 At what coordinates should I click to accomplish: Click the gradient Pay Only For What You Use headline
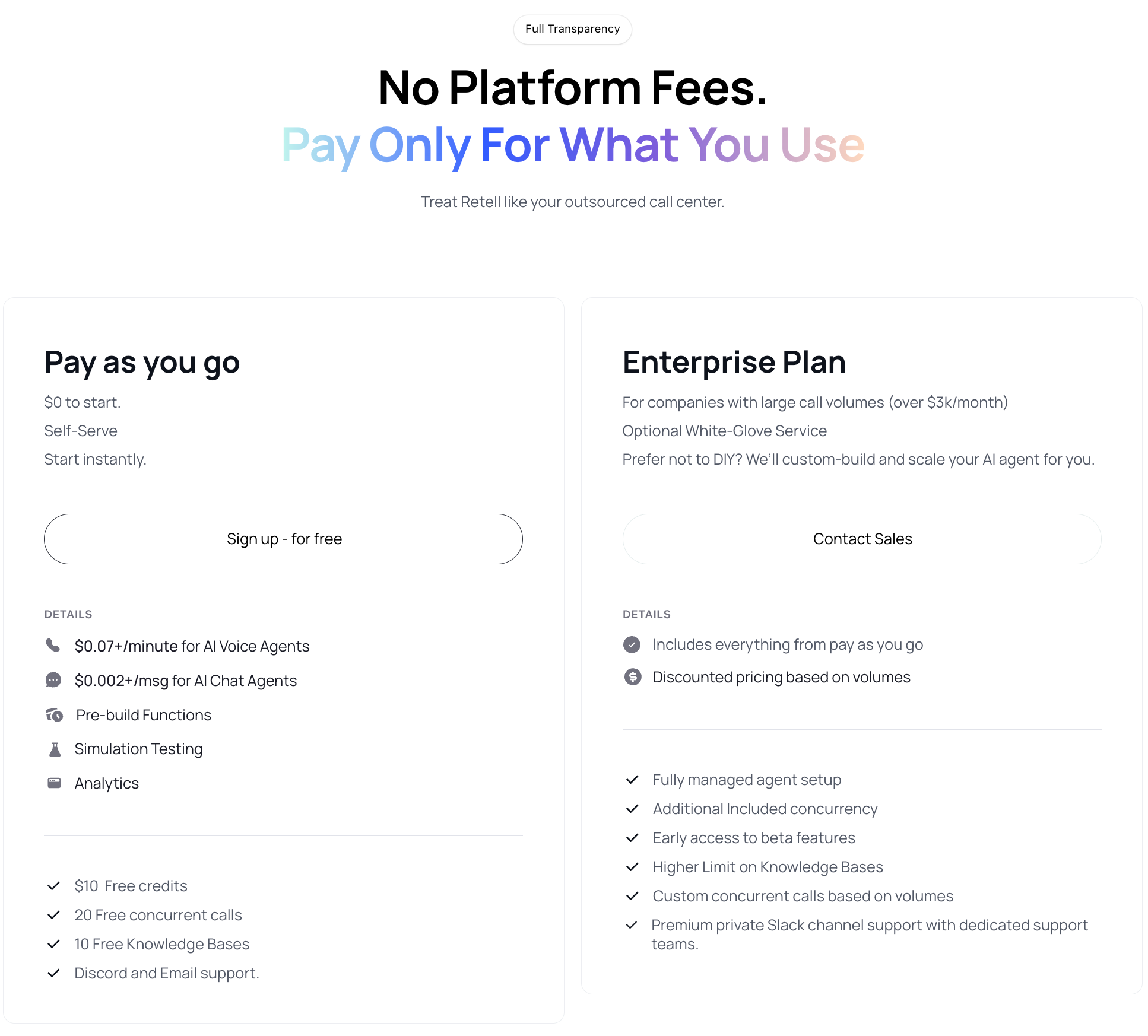point(572,145)
